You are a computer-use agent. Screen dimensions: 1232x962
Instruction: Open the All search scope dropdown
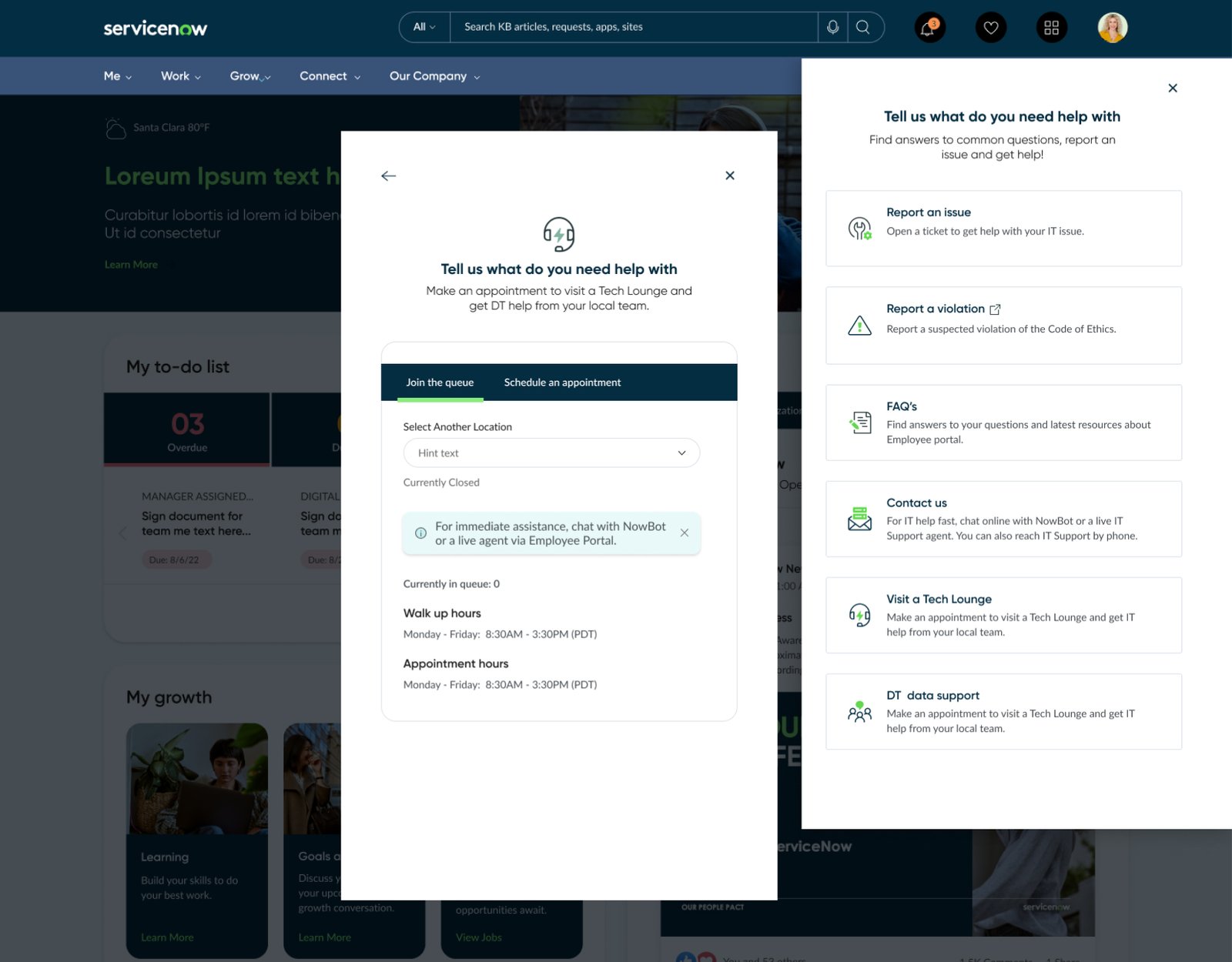[424, 27]
